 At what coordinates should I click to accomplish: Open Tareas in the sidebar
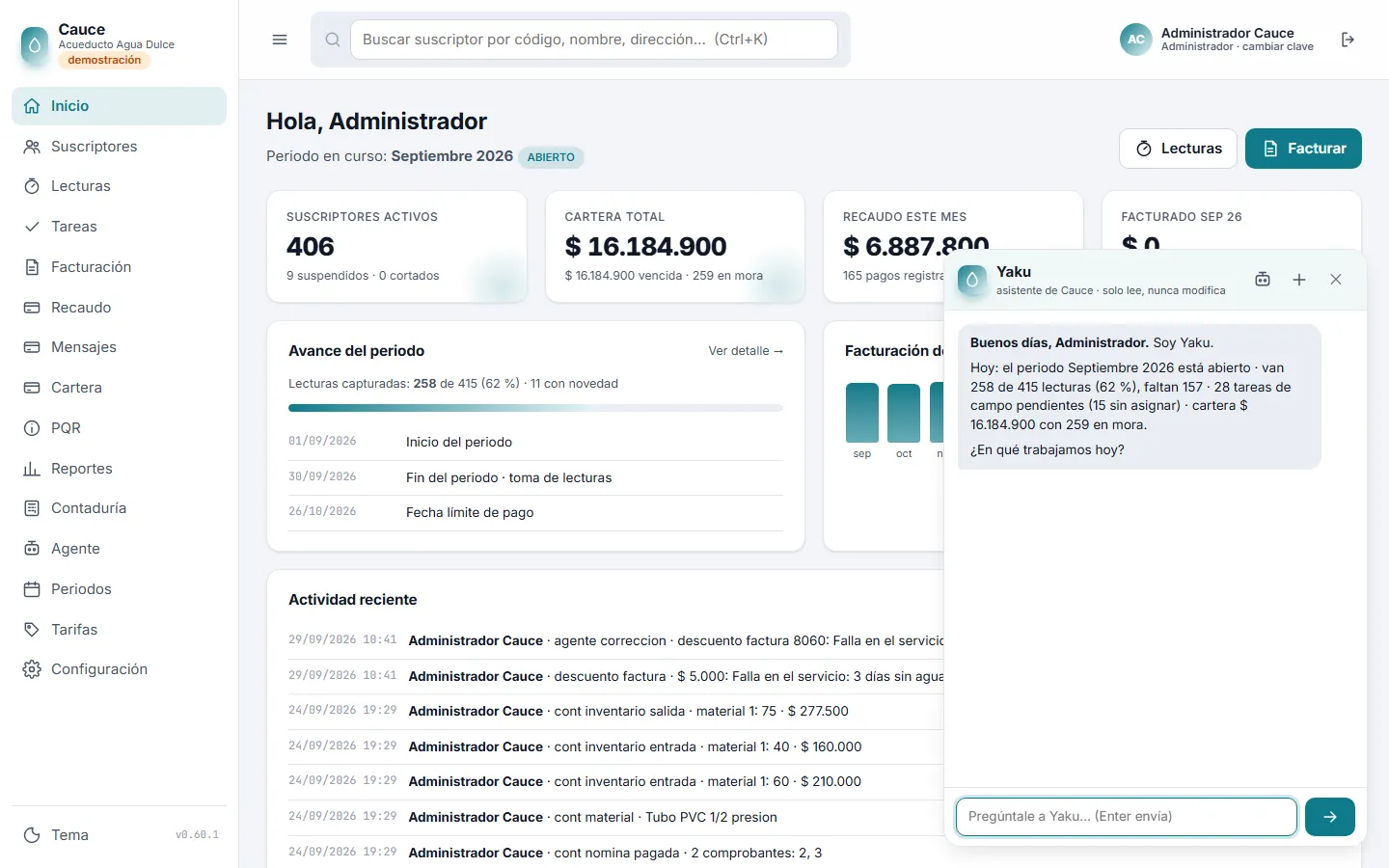pyautogui.click(x=119, y=227)
